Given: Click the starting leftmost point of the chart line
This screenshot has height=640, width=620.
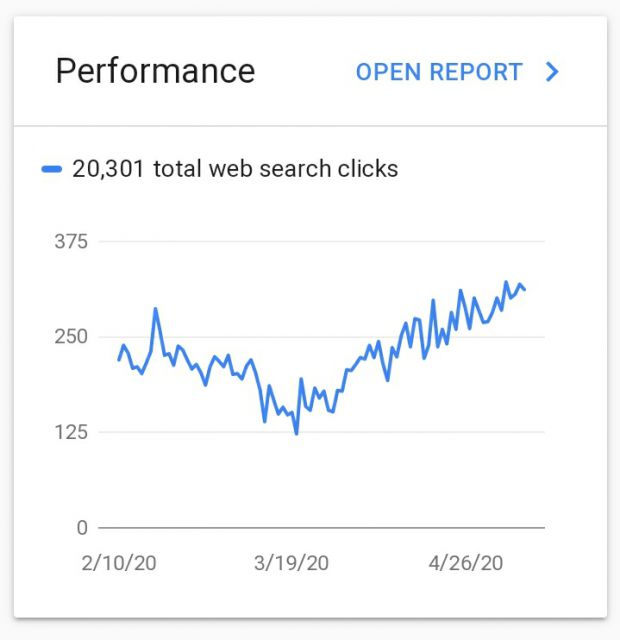Looking at the screenshot, I should 119,360.
